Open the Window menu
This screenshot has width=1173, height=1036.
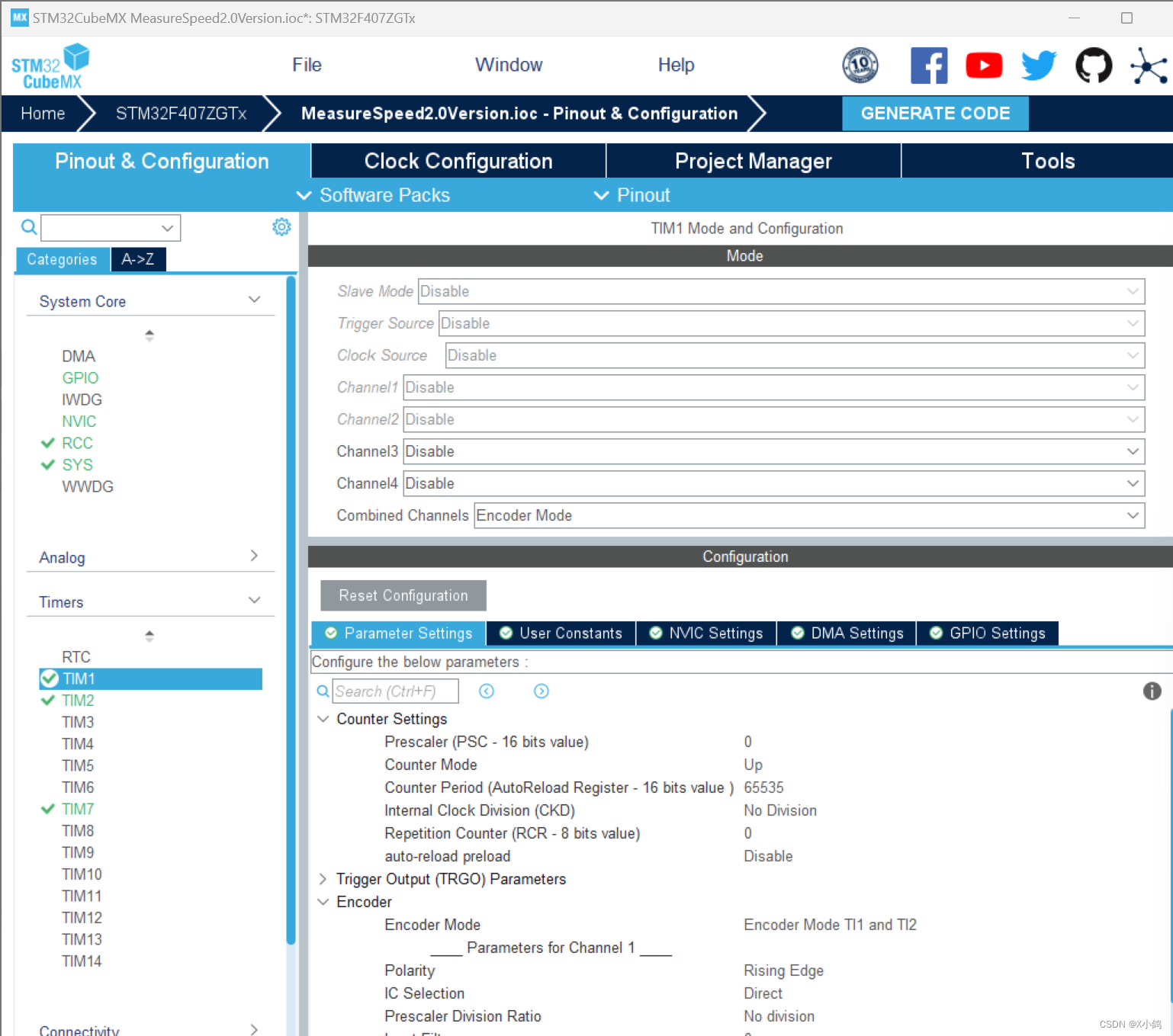click(509, 65)
